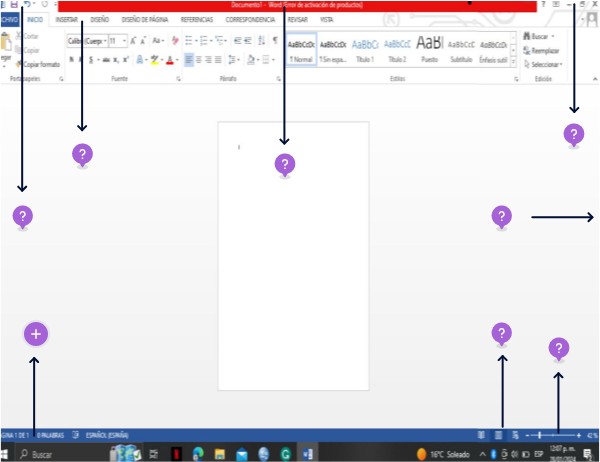This screenshot has height=462, width=600.
Task: Click the bullet list icon
Action: tap(188, 41)
